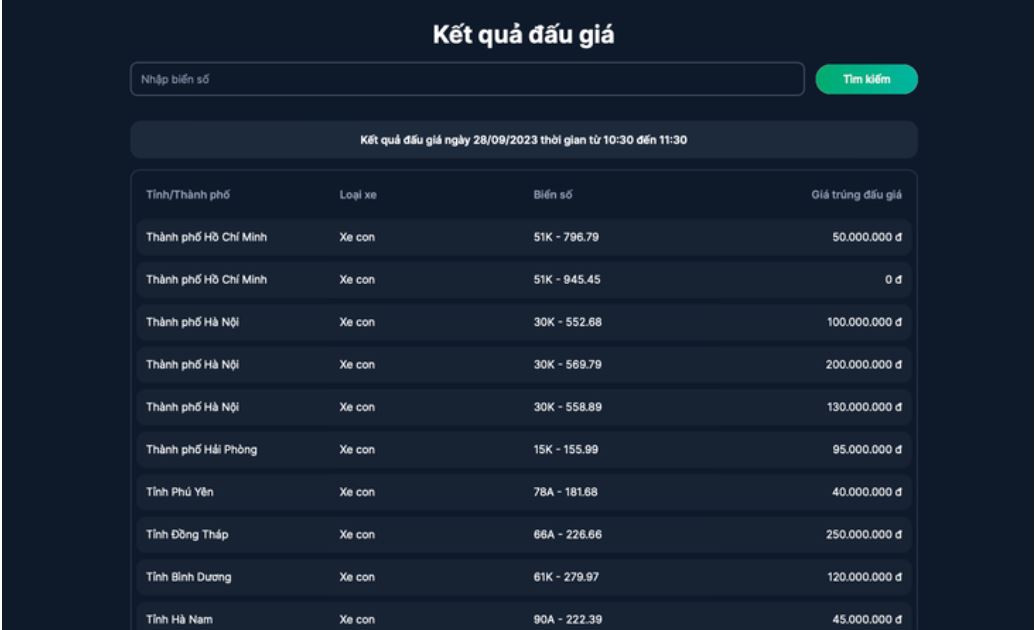Viewport: 1035px width, 630px height.
Task: Click plate number 90A - 222.39
Action: point(567,619)
